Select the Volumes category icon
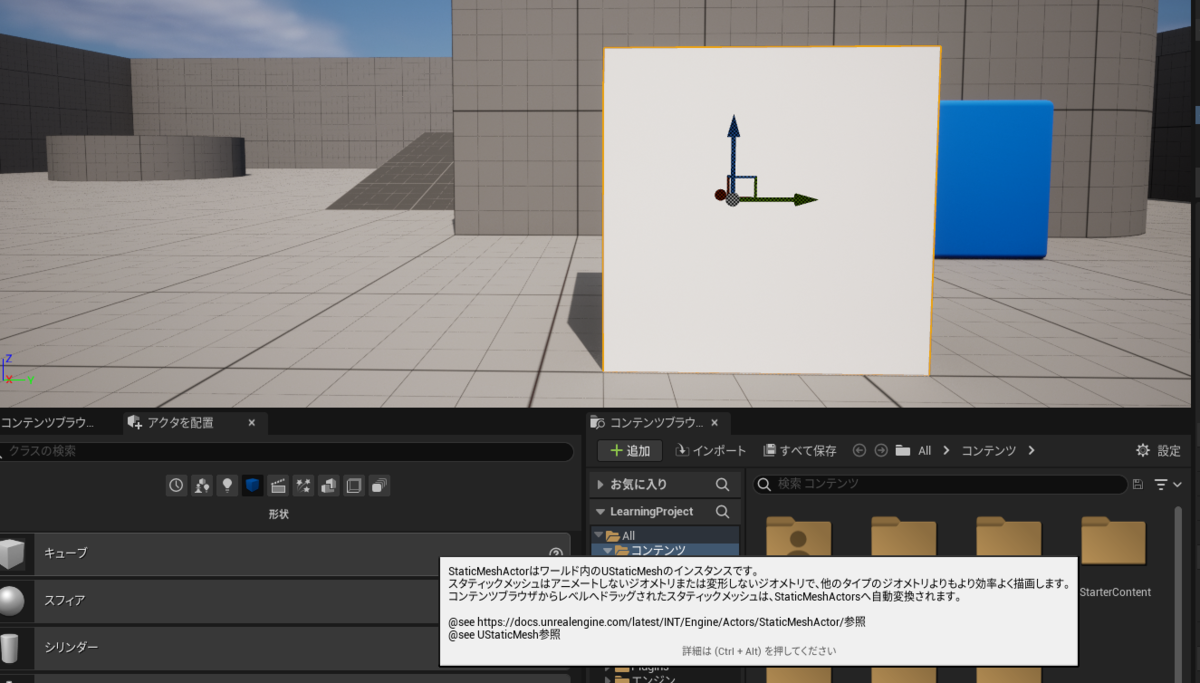 pos(354,486)
